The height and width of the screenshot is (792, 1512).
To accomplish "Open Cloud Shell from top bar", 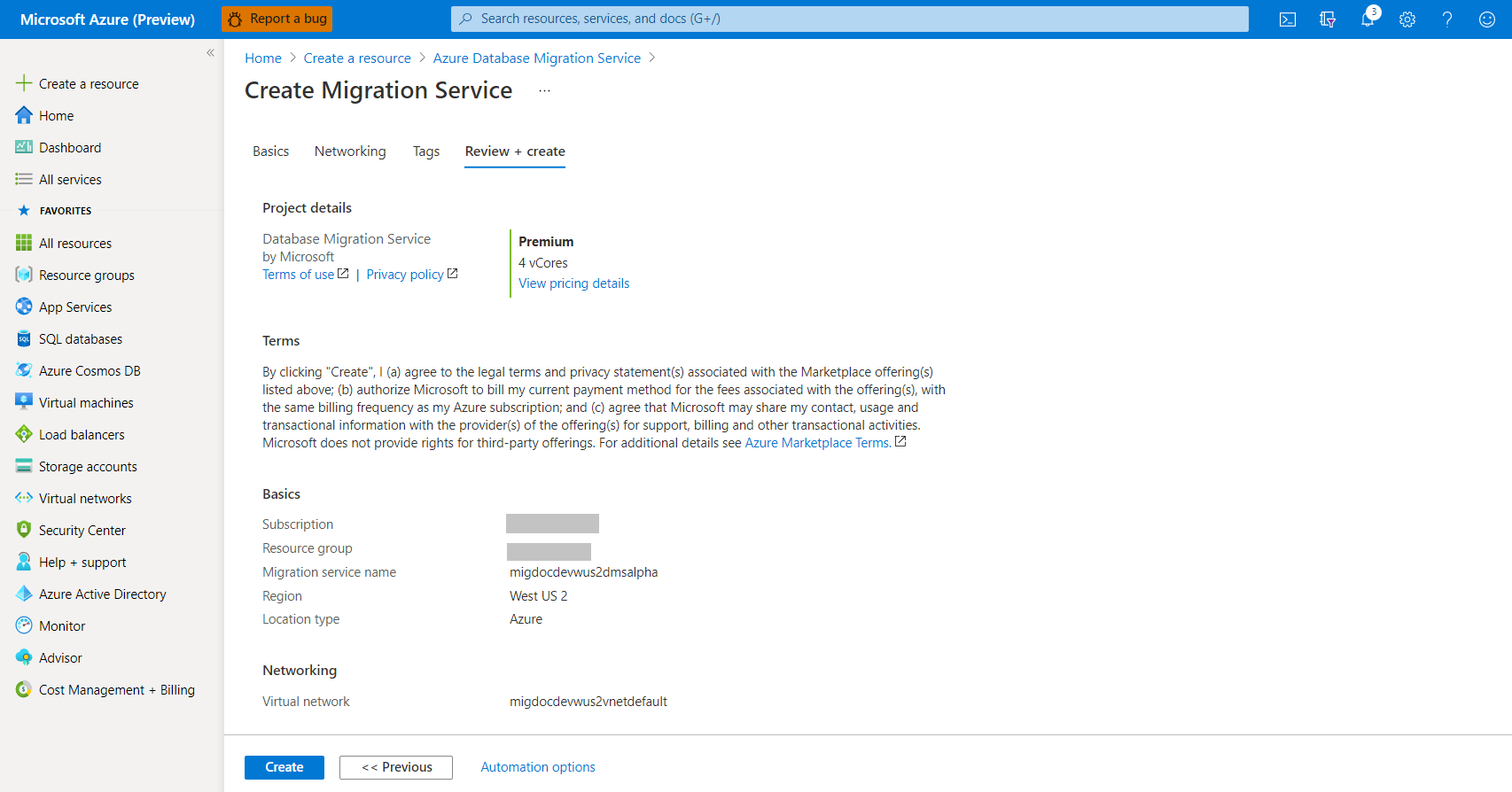I will click(1288, 19).
